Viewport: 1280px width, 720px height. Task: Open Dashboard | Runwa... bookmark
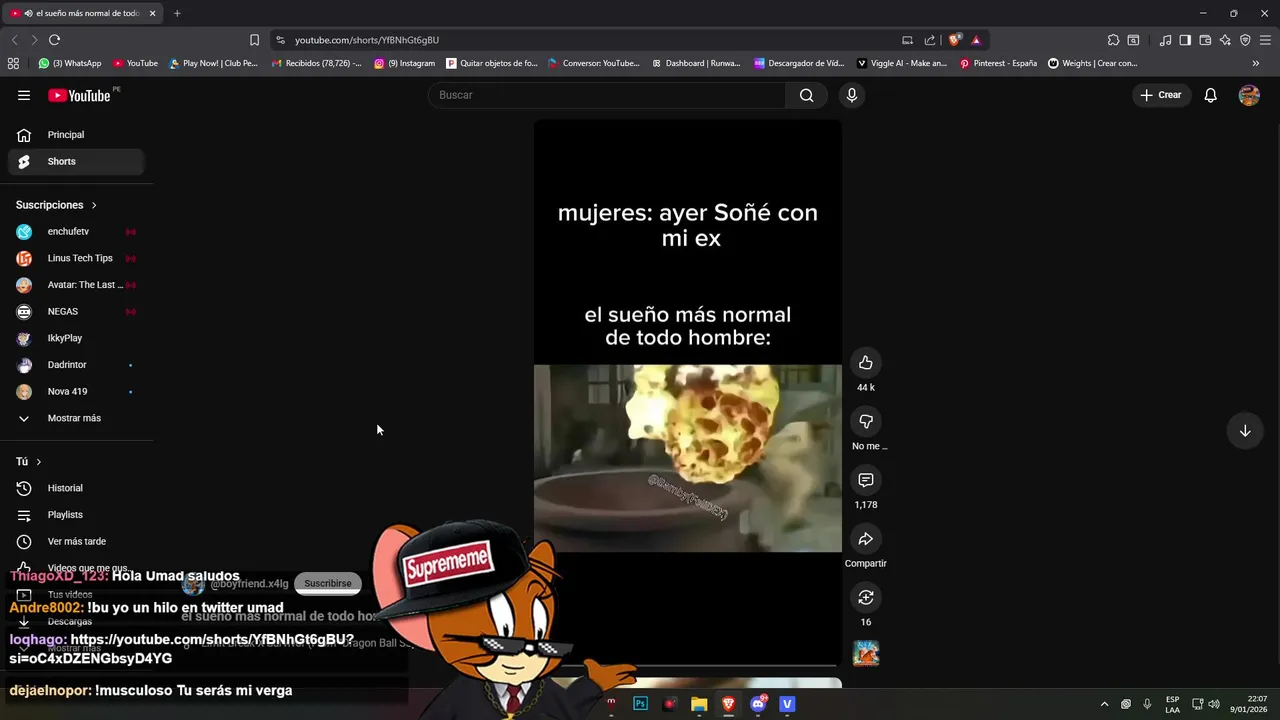click(x=696, y=63)
